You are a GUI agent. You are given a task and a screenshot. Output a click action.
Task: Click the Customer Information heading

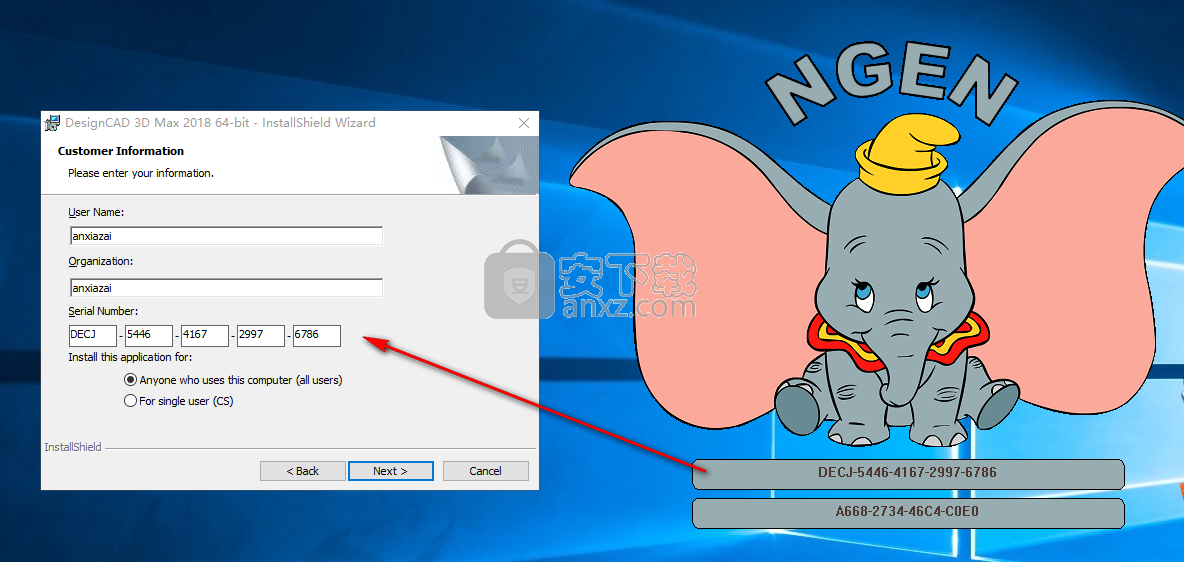pos(121,151)
